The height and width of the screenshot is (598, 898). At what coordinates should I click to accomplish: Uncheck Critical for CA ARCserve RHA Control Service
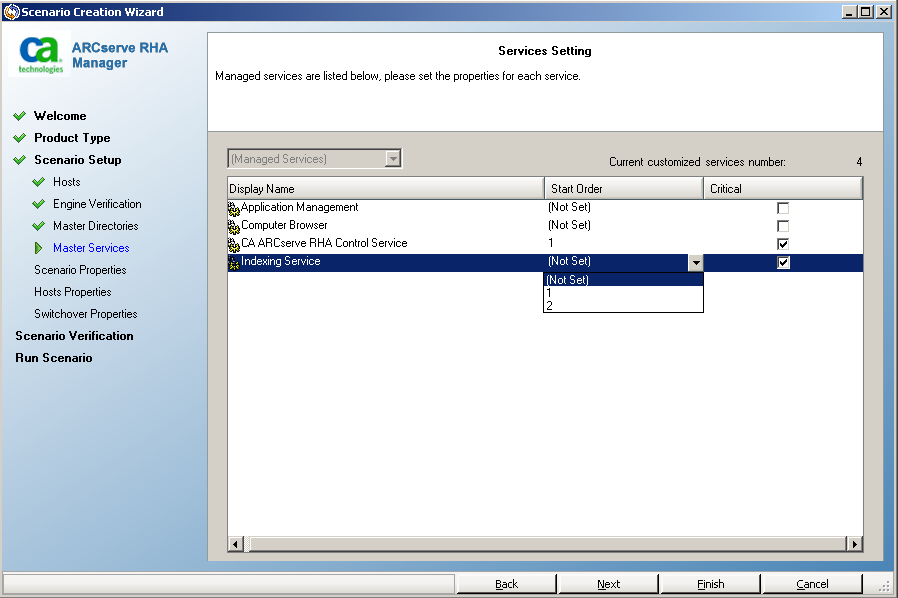point(783,243)
